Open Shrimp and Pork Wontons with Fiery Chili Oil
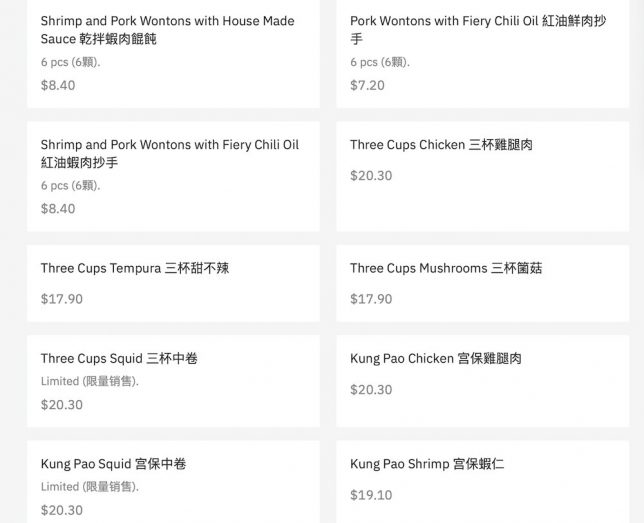Viewport: 644px width, 523px height. (x=169, y=153)
